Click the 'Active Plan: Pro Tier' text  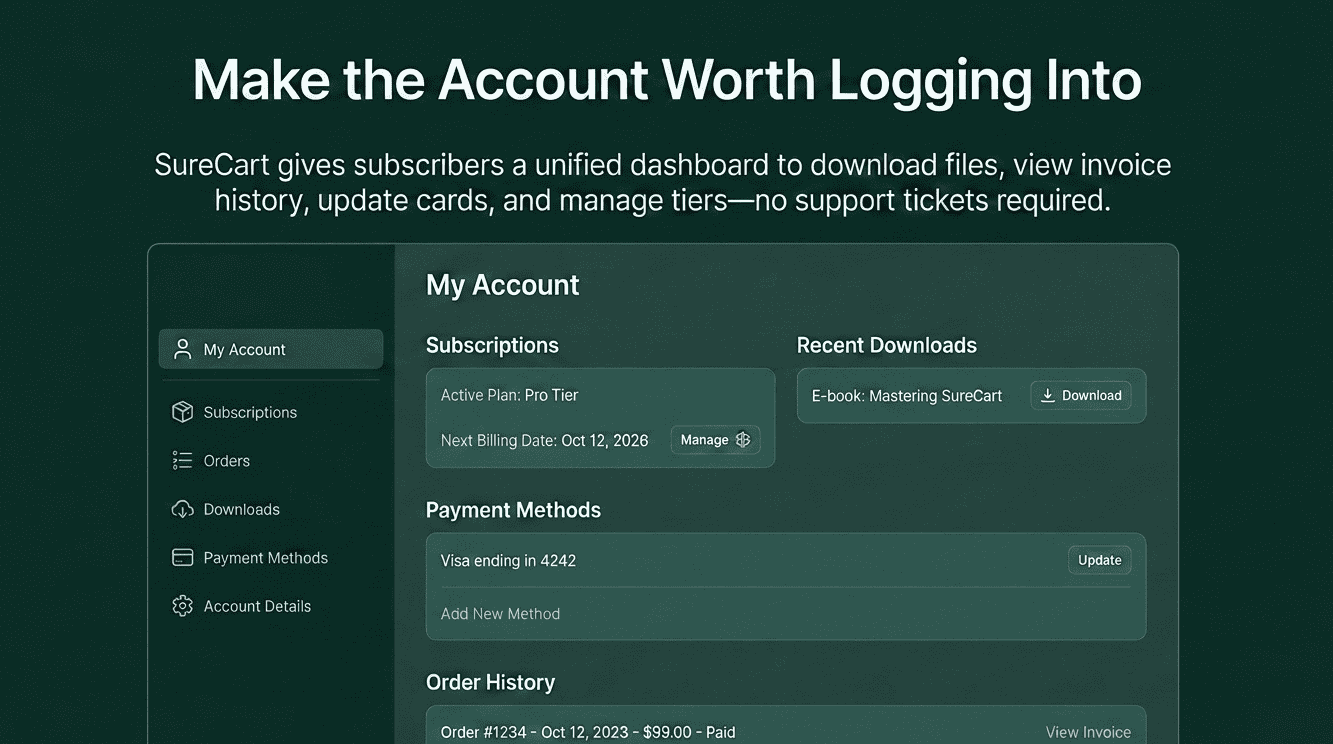coord(510,395)
